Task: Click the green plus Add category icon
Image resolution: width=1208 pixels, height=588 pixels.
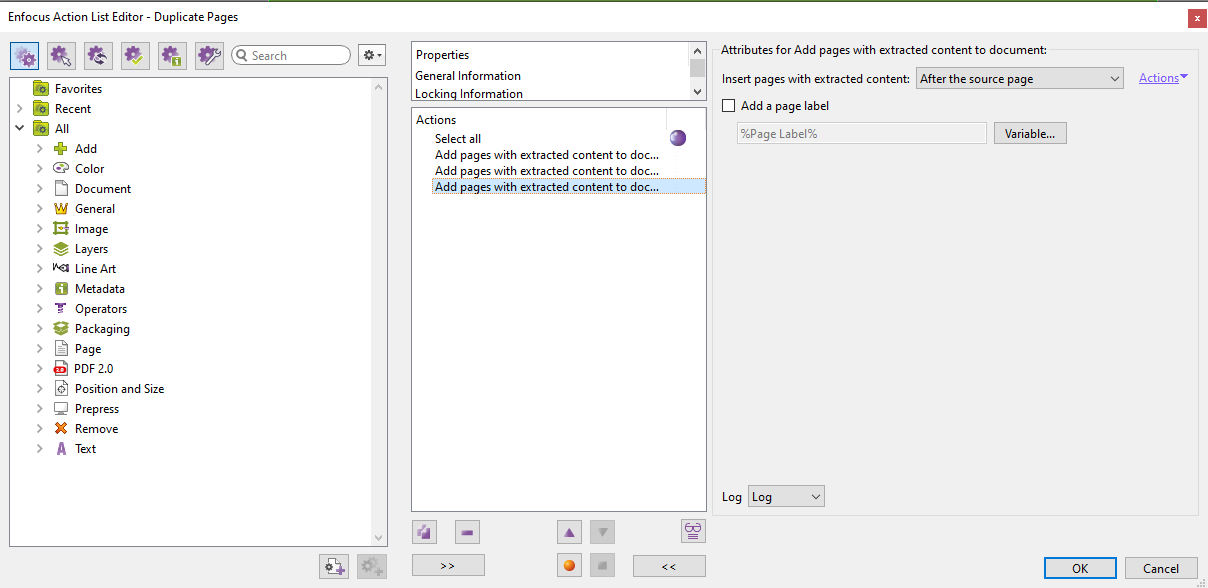Action: coord(61,148)
